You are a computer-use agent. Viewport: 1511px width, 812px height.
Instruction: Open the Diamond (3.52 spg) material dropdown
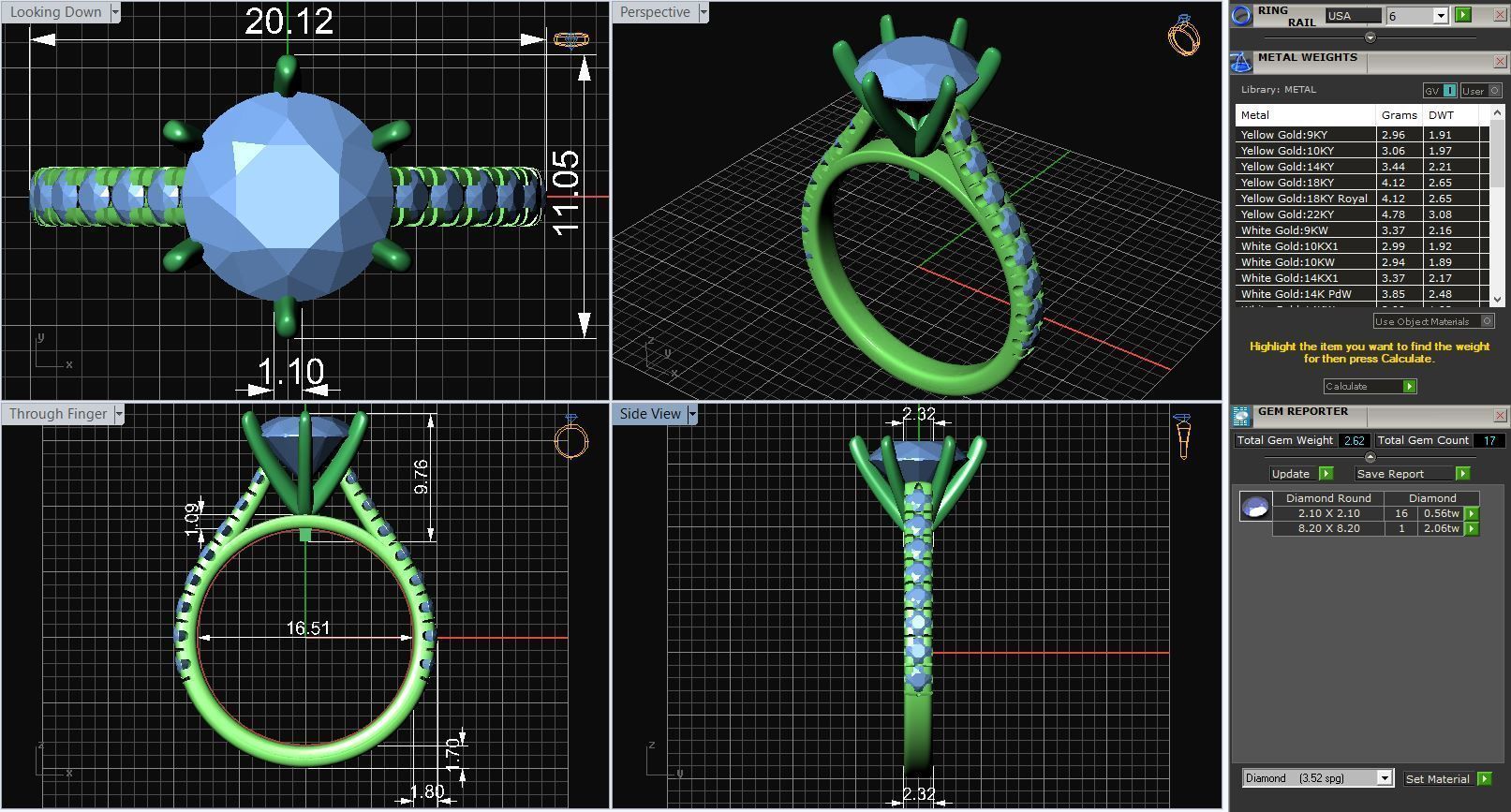(1385, 778)
